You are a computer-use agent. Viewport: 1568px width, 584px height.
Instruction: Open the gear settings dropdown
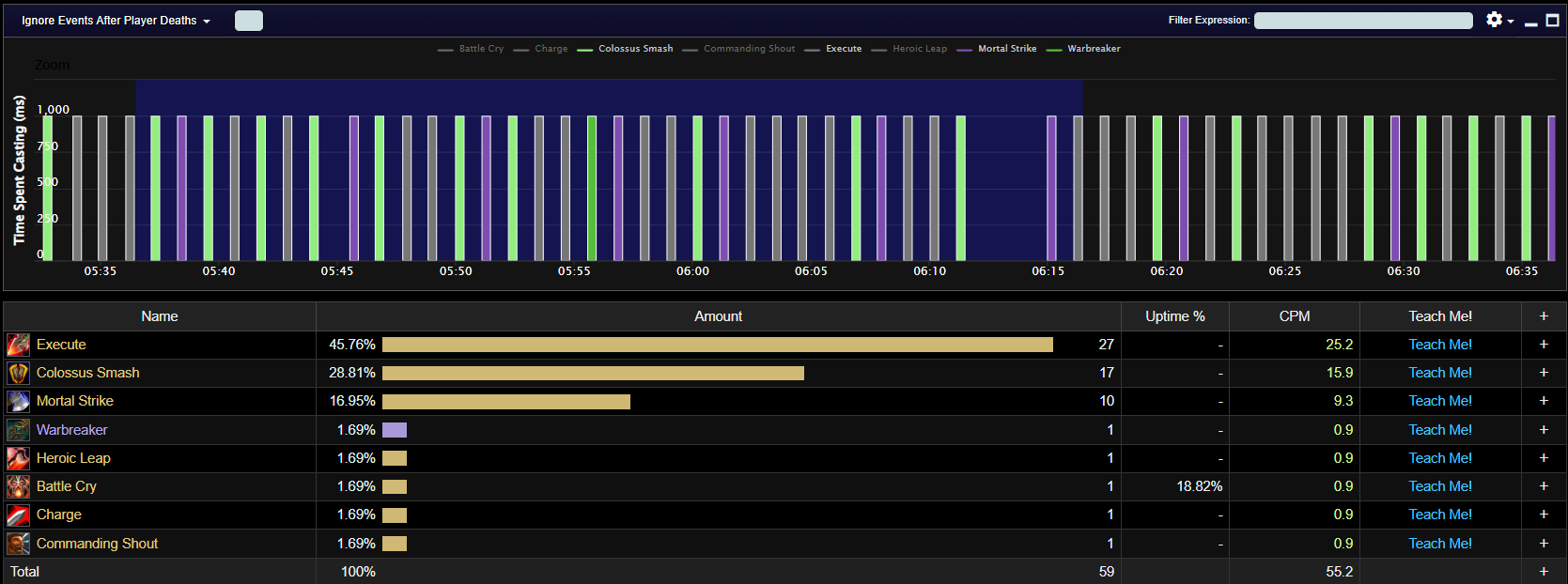point(1499,20)
